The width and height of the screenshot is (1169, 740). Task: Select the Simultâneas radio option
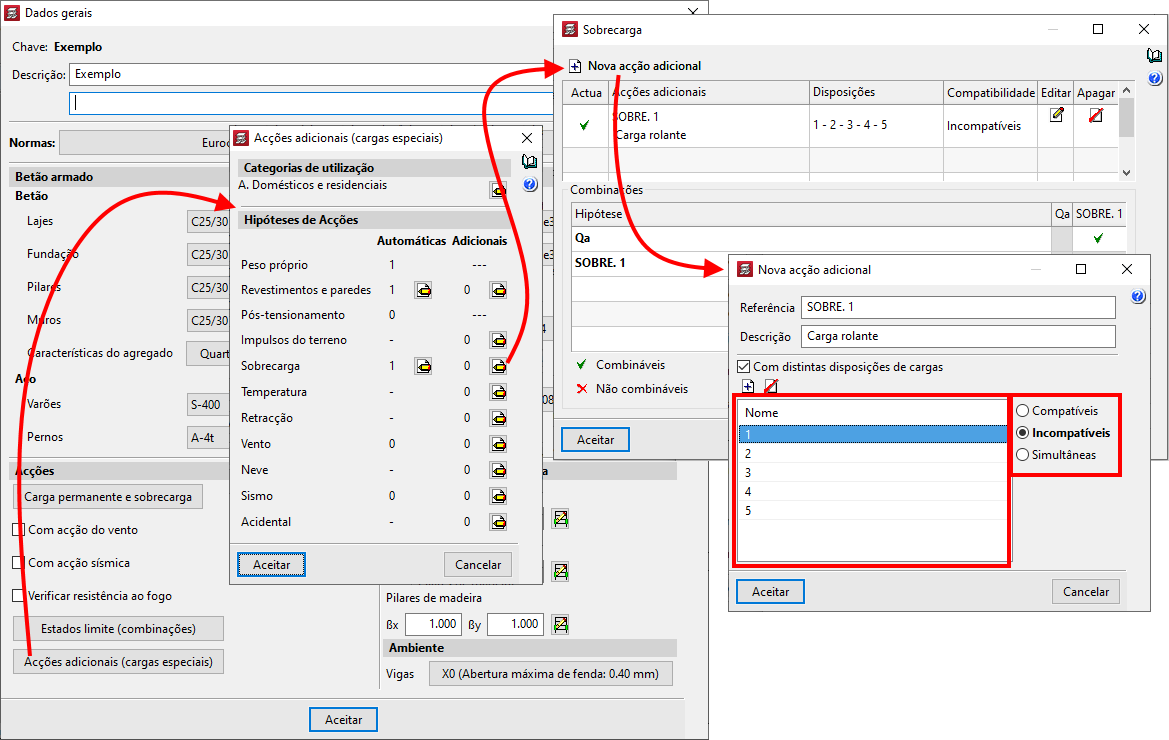[x=1022, y=455]
